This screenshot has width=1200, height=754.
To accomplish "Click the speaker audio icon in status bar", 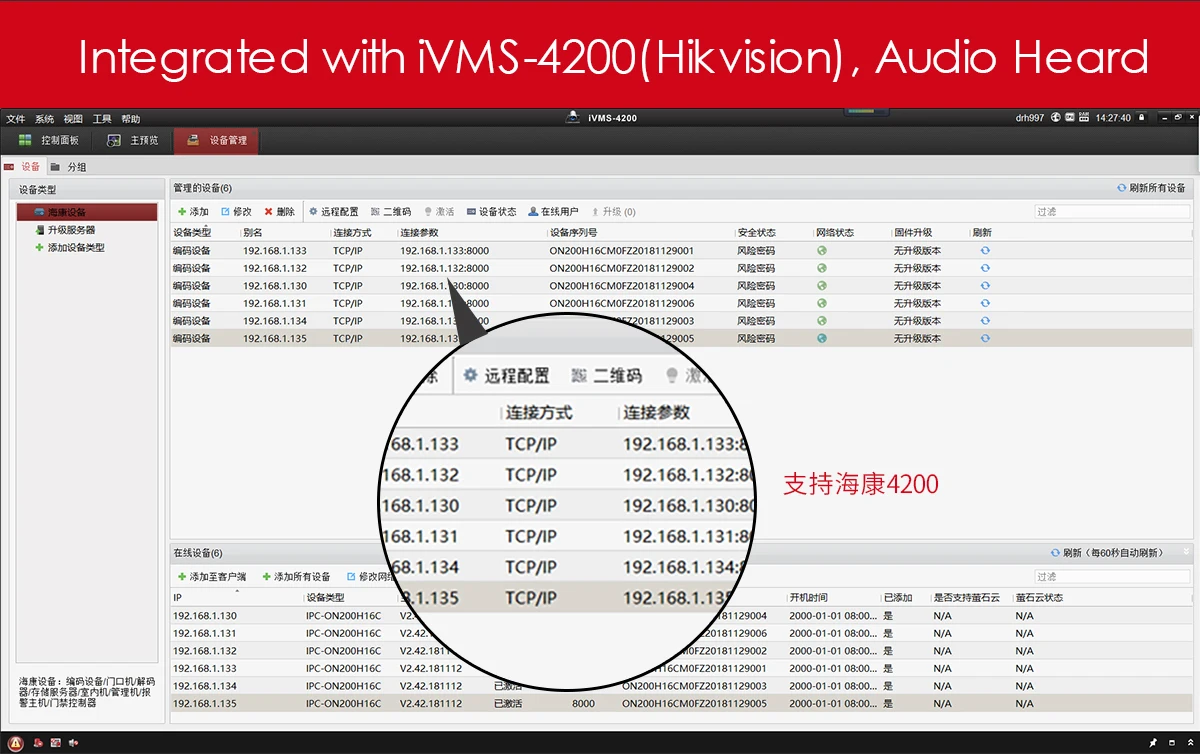I will (x=74, y=743).
